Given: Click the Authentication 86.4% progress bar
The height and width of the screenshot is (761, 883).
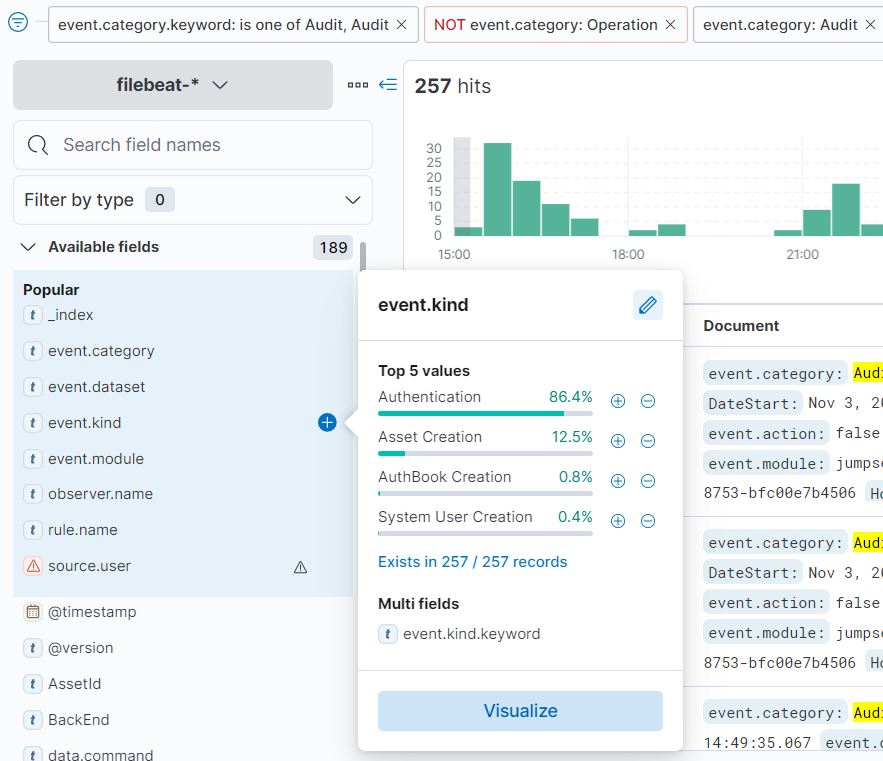Looking at the screenshot, I should pos(485,413).
